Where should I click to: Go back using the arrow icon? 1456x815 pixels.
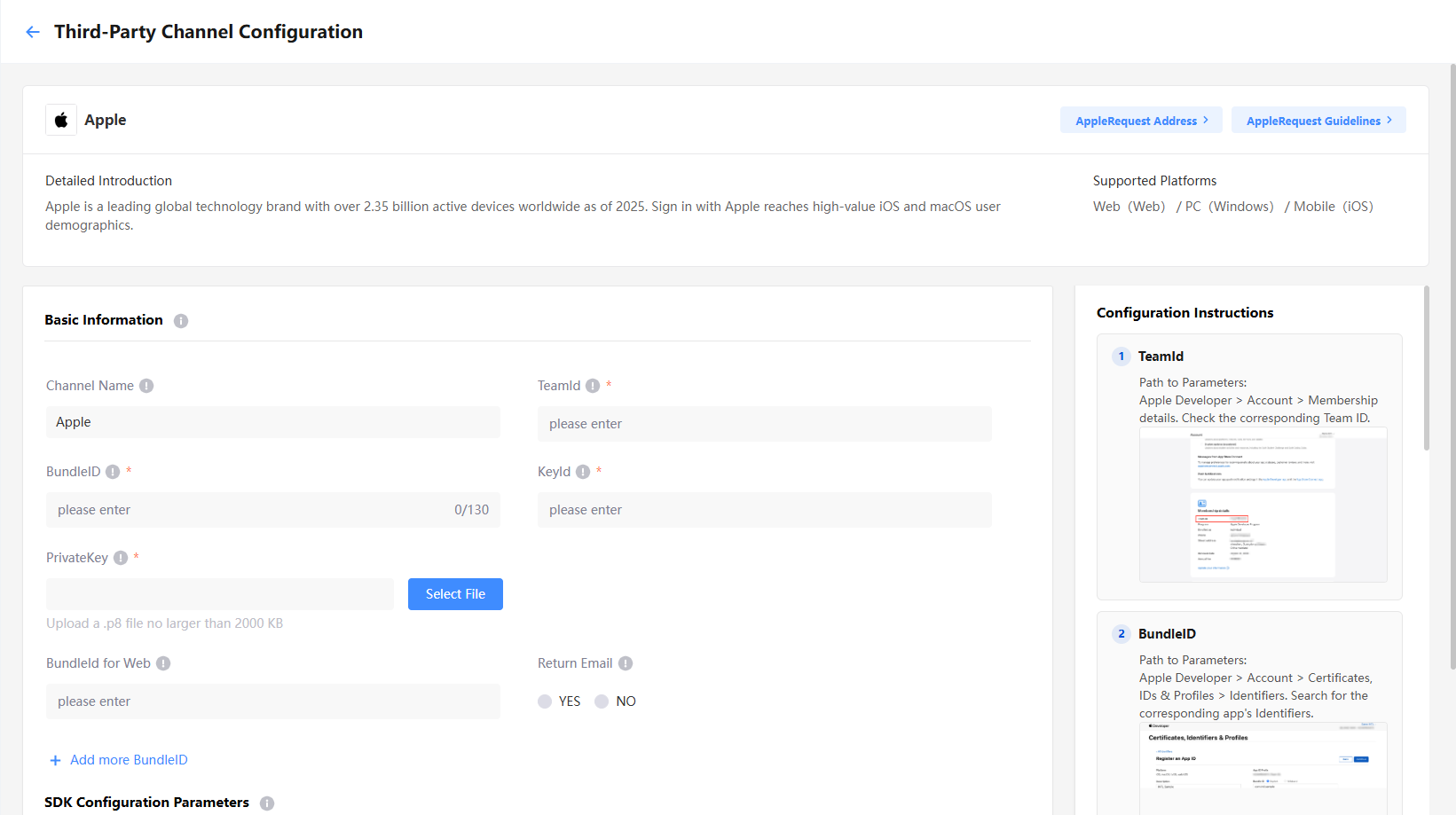pos(33,32)
